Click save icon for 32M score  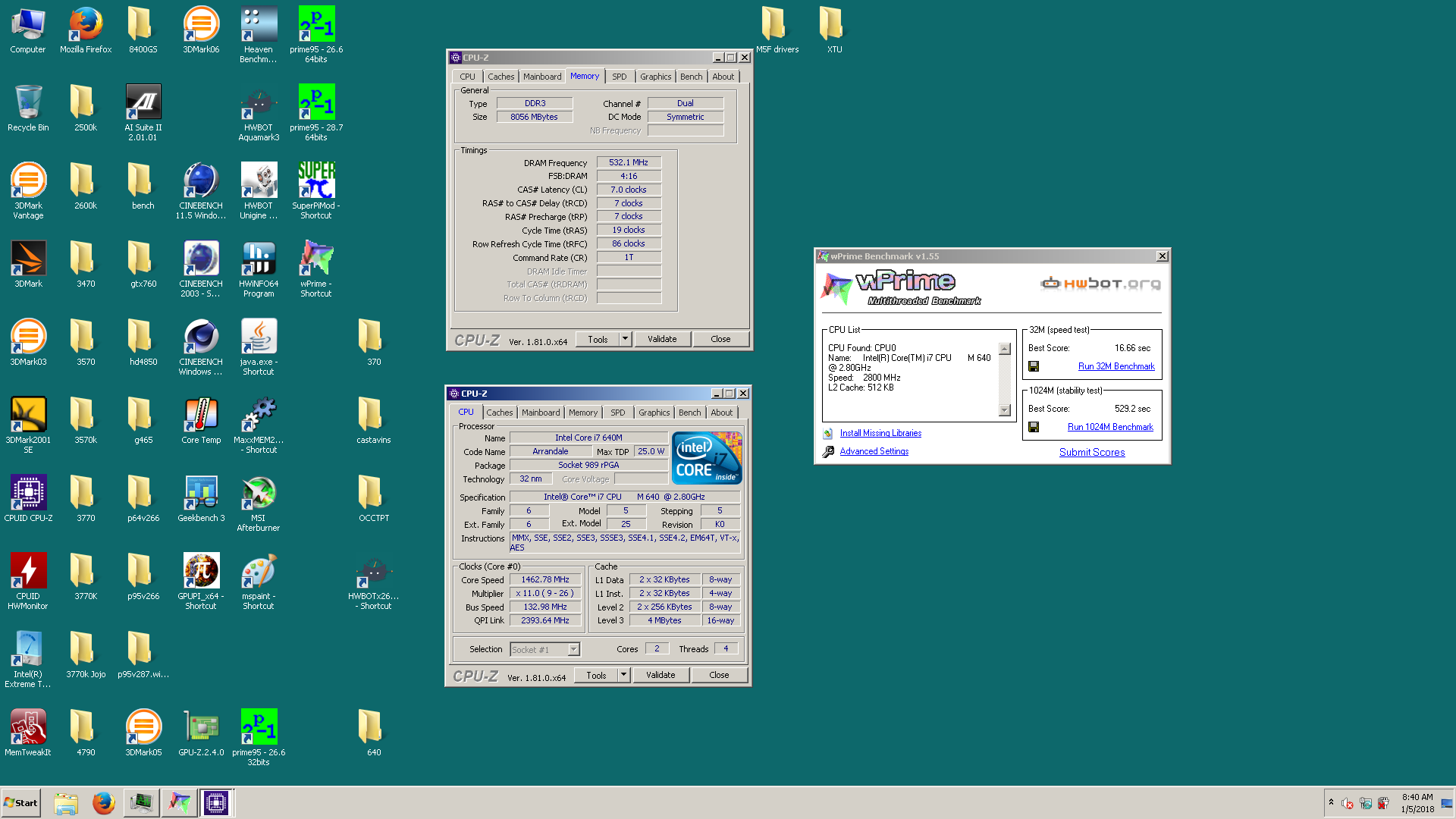pos(1034,367)
